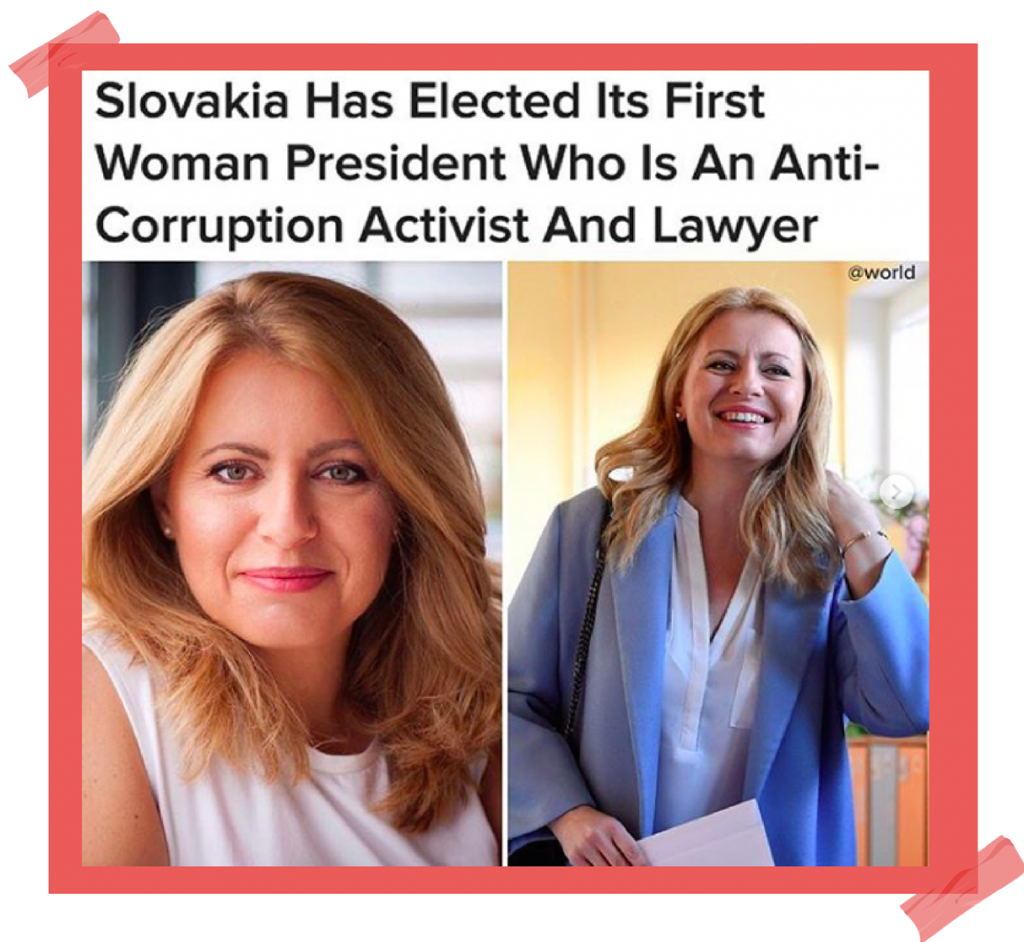
Task: Click the word "Slovakia" in the headline
Action: [191, 101]
